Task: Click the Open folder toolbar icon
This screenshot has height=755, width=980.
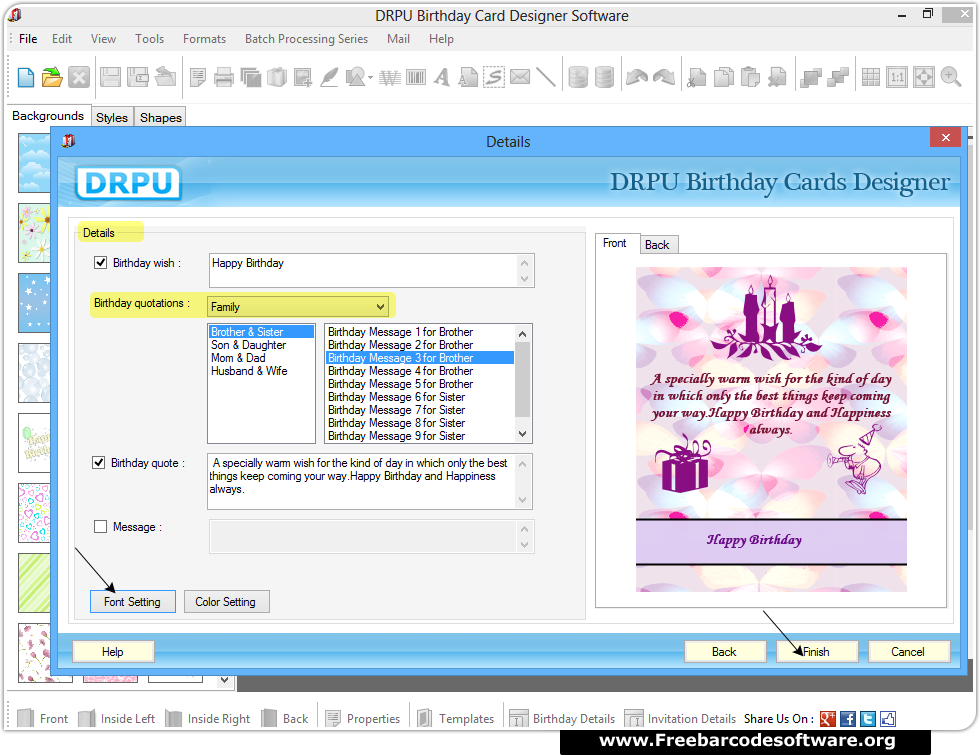Action: pos(52,78)
